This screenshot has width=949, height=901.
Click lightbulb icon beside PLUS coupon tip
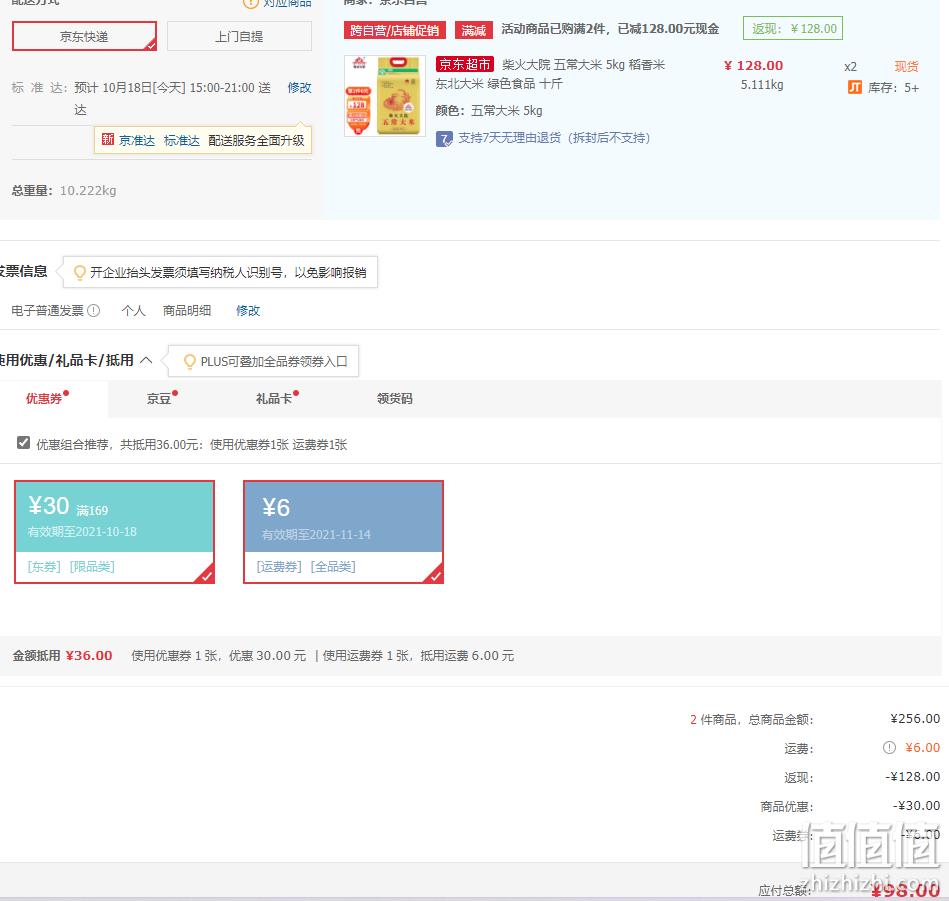click(189, 361)
